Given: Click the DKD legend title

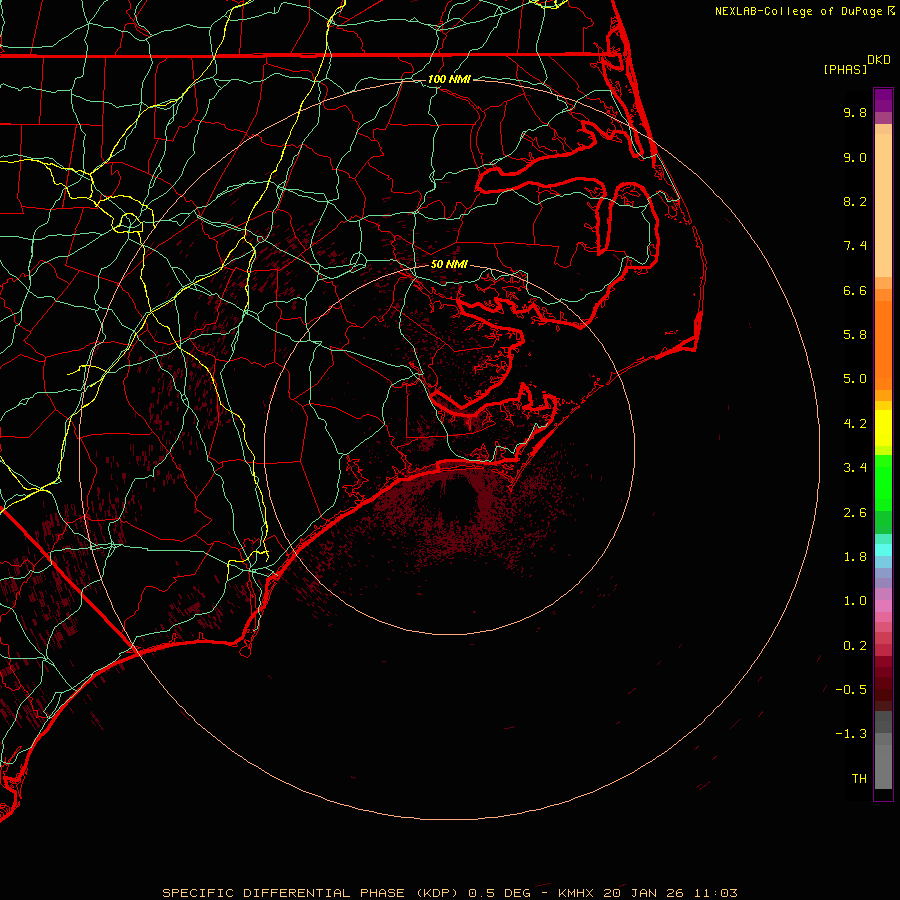Looking at the screenshot, I should 879,60.
